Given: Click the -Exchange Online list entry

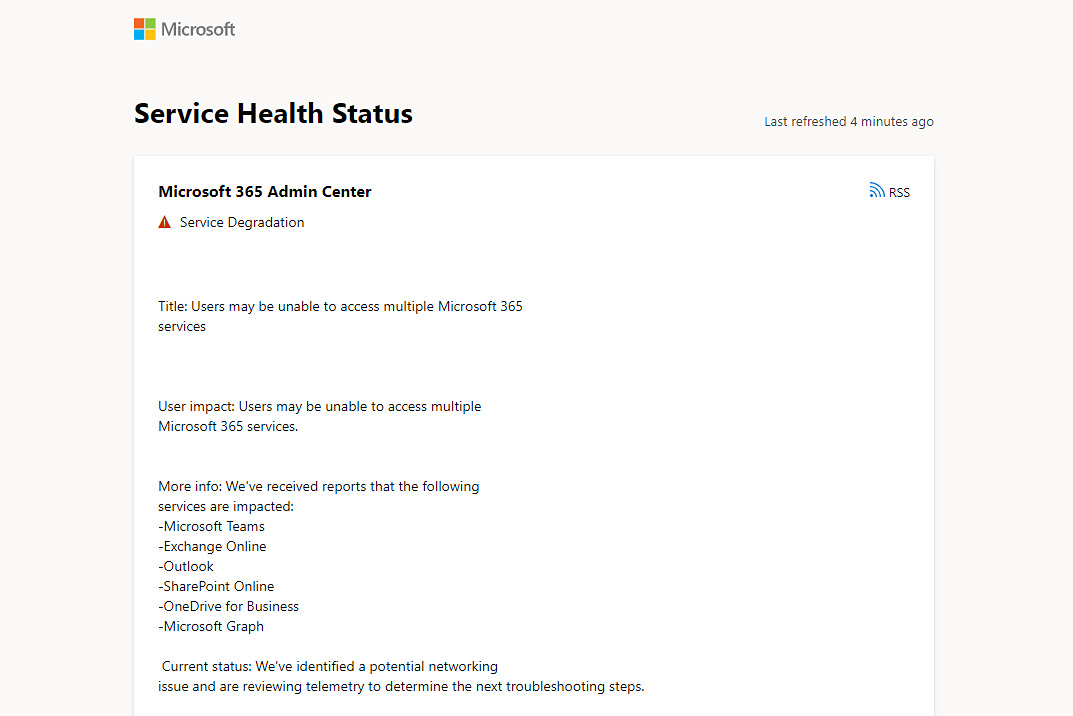Looking at the screenshot, I should [x=212, y=546].
